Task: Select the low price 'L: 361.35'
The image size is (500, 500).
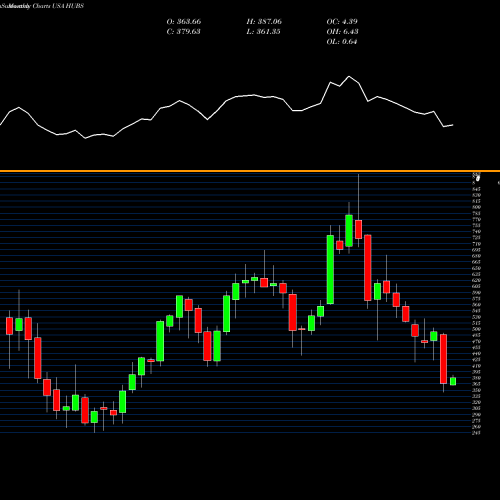Action: (263, 32)
